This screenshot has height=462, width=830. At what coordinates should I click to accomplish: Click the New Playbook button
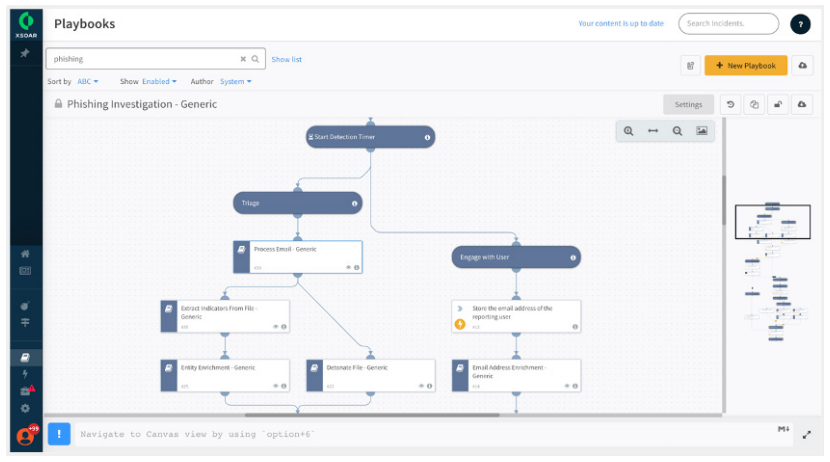click(x=745, y=66)
